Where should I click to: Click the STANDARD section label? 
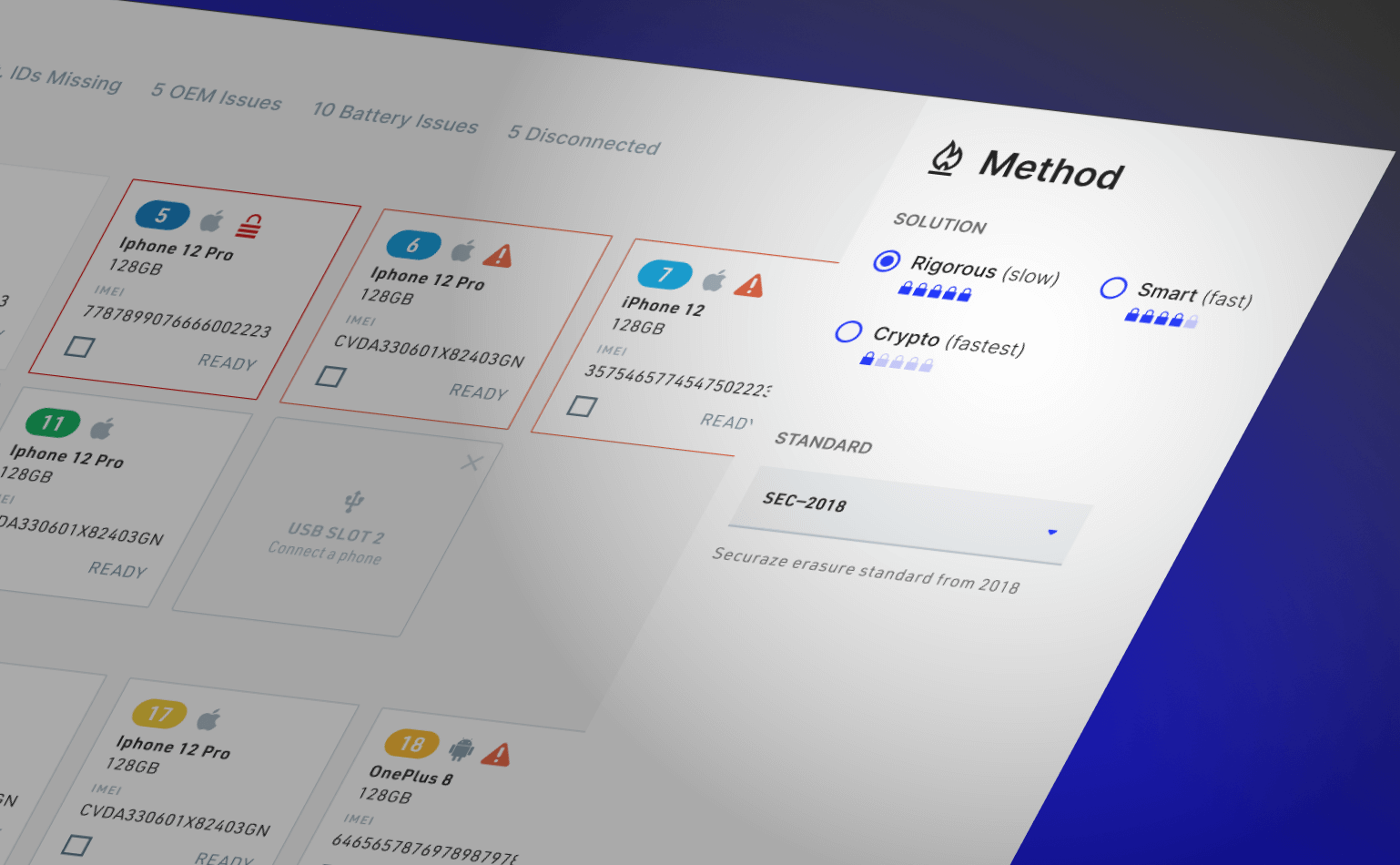824,443
